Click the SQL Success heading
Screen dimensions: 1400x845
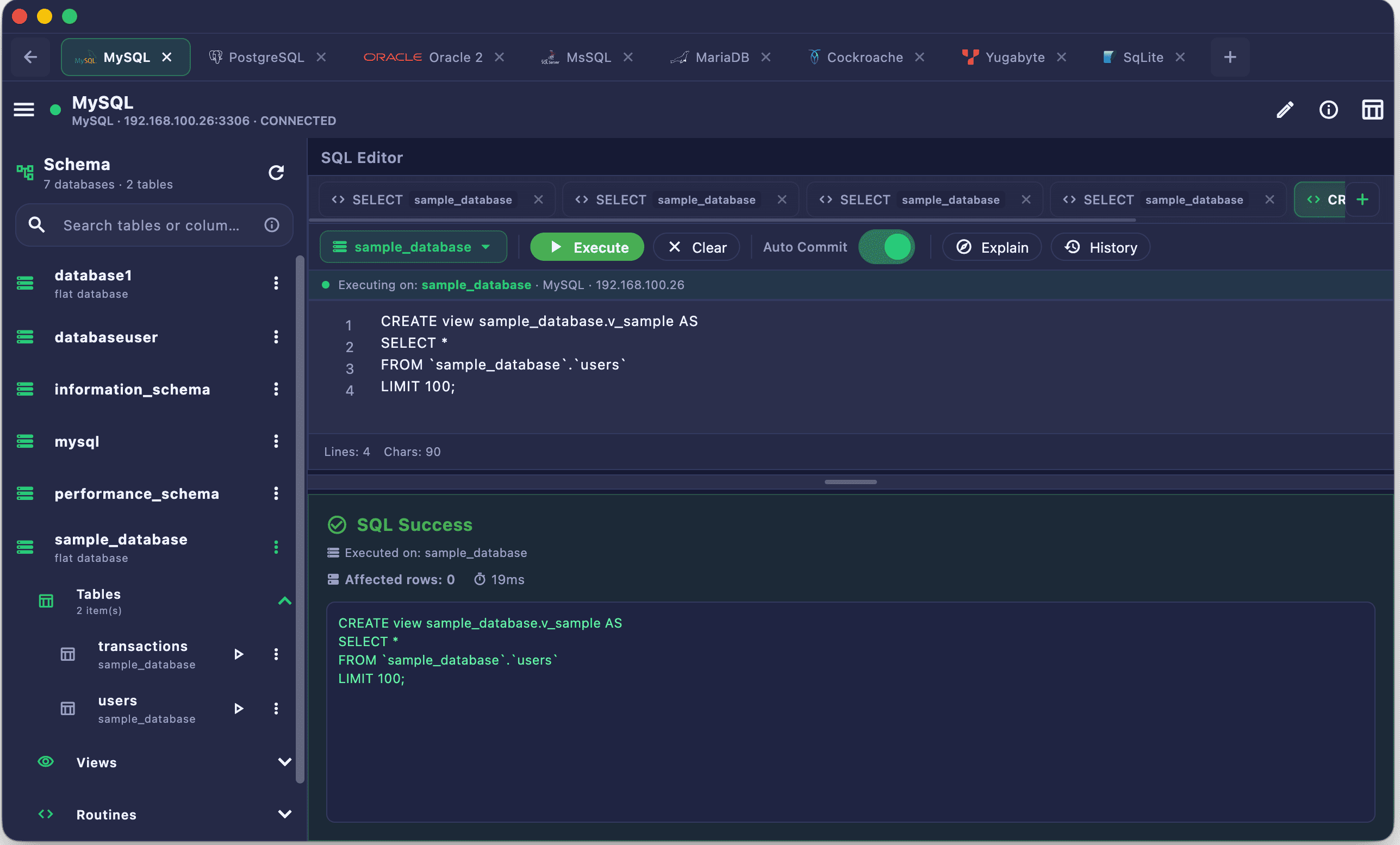tap(414, 525)
